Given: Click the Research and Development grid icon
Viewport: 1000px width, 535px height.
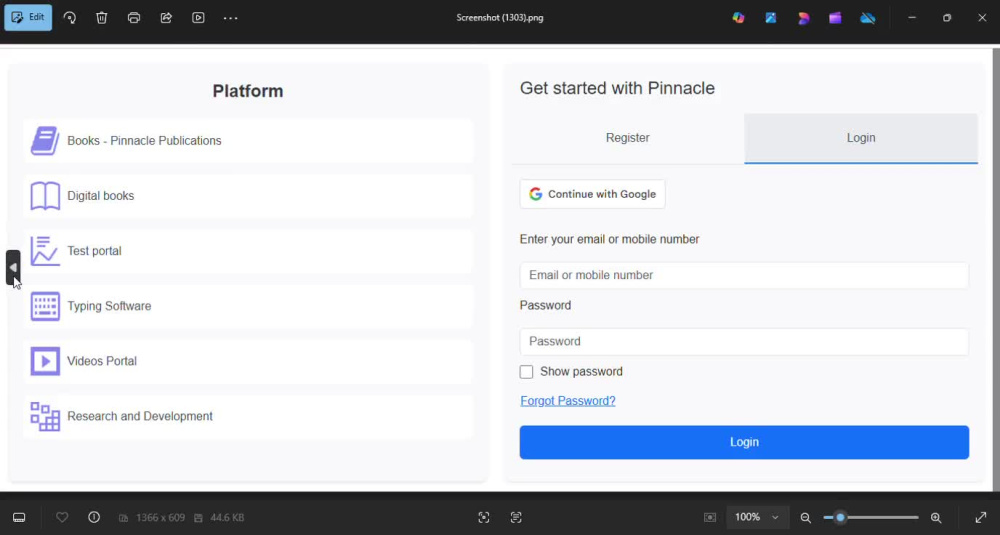Looking at the screenshot, I should coord(45,416).
